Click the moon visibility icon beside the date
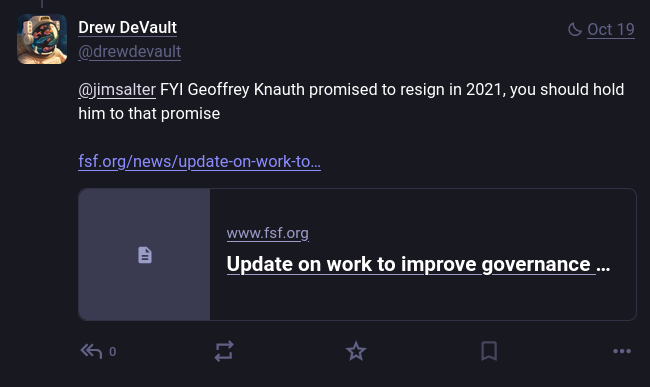The image size is (650, 387). 575,29
